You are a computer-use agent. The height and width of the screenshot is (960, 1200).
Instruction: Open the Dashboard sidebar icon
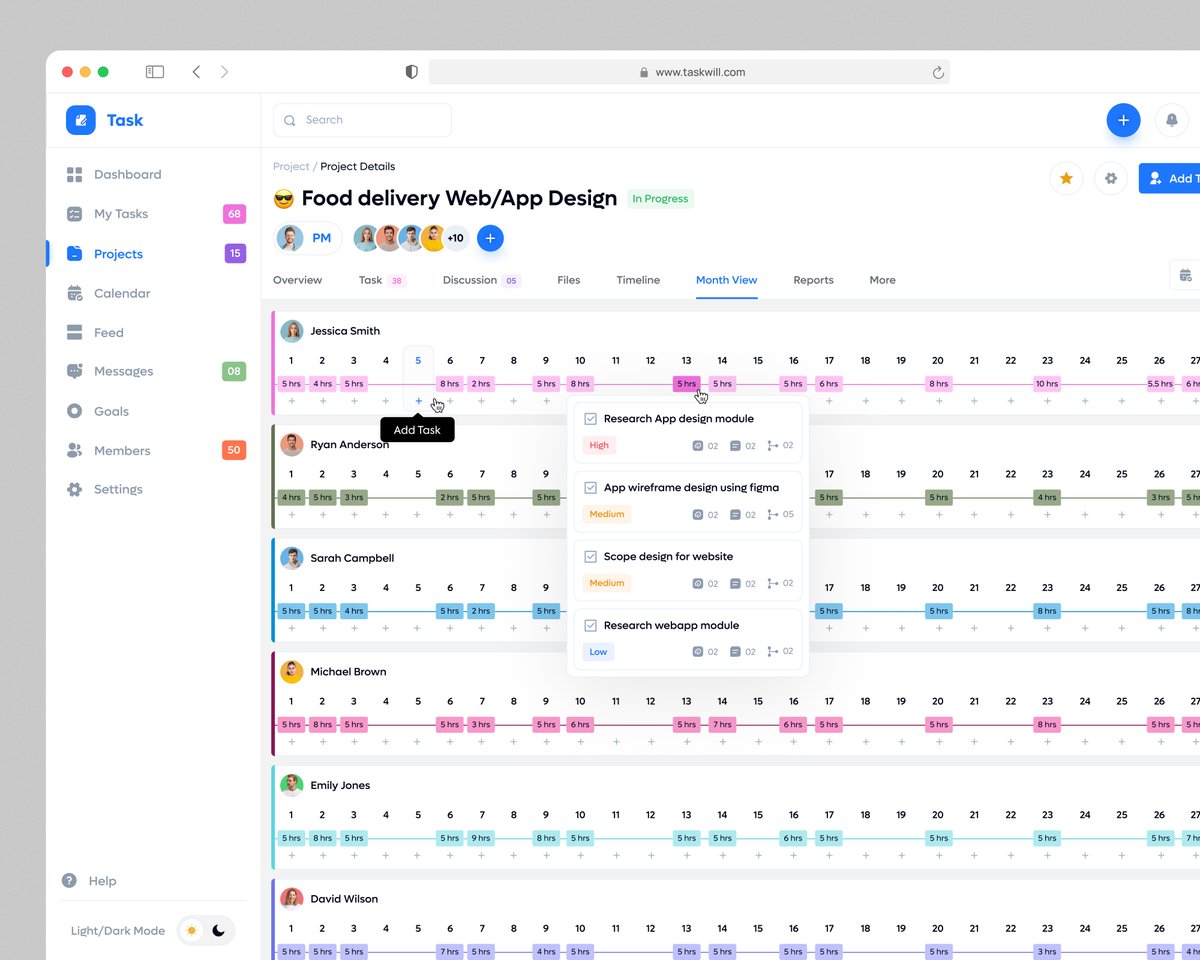point(74,175)
